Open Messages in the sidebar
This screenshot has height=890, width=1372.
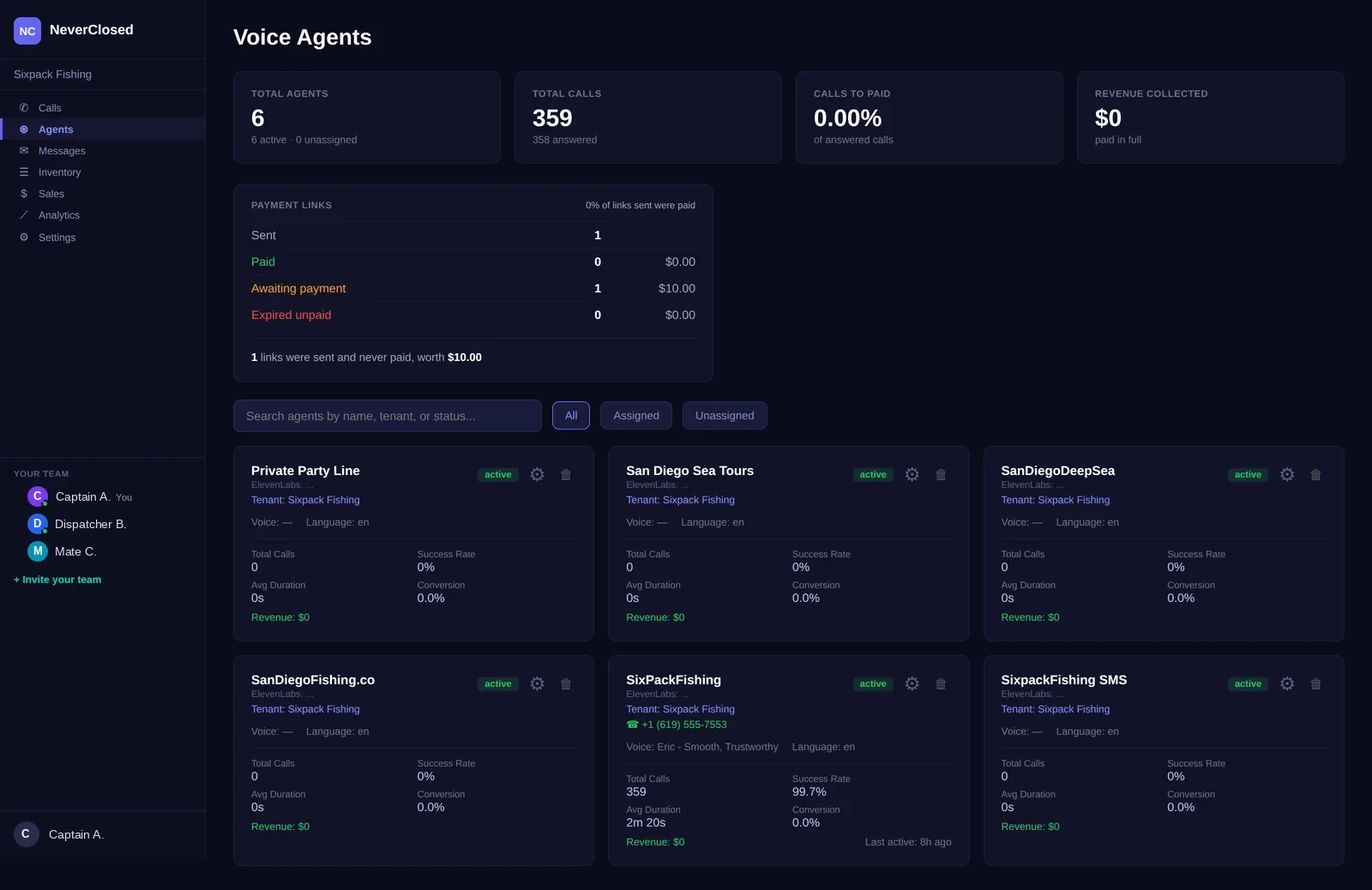(x=103, y=151)
